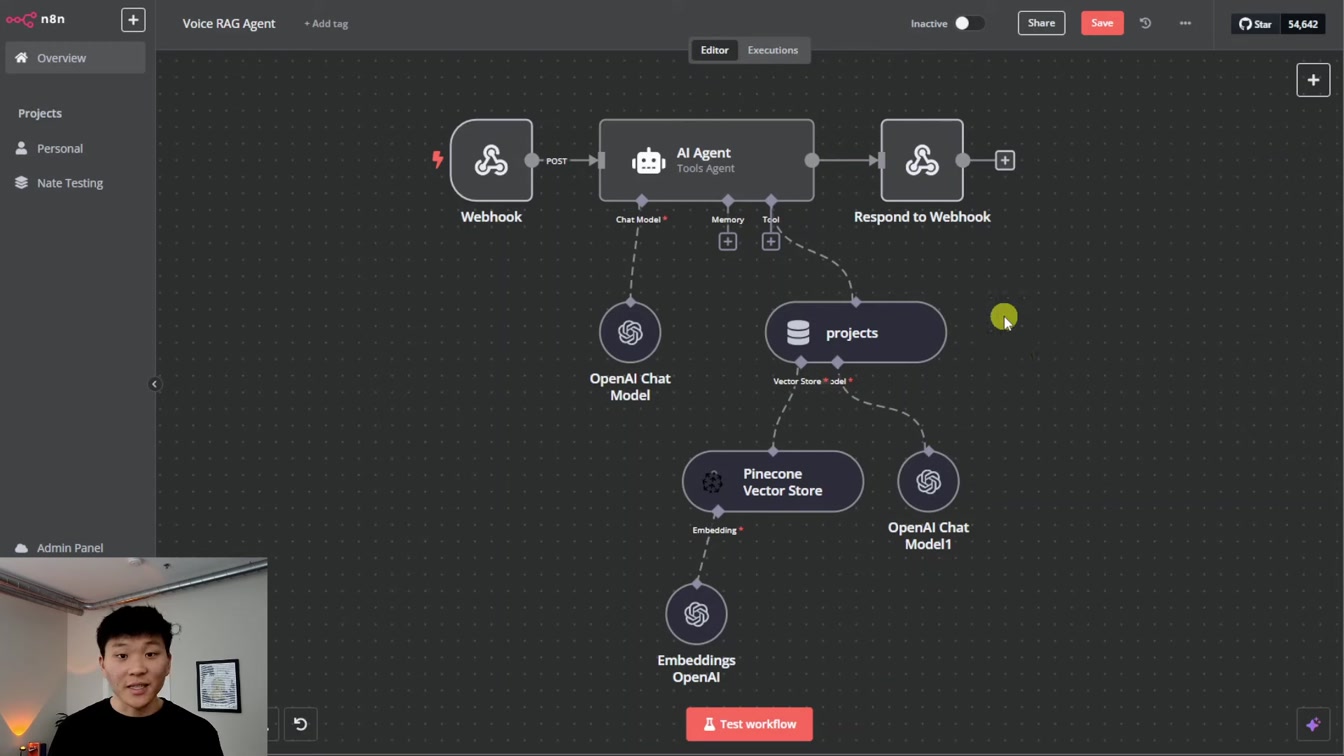
Task: Save the workflow
Action: pyautogui.click(x=1102, y=23)
